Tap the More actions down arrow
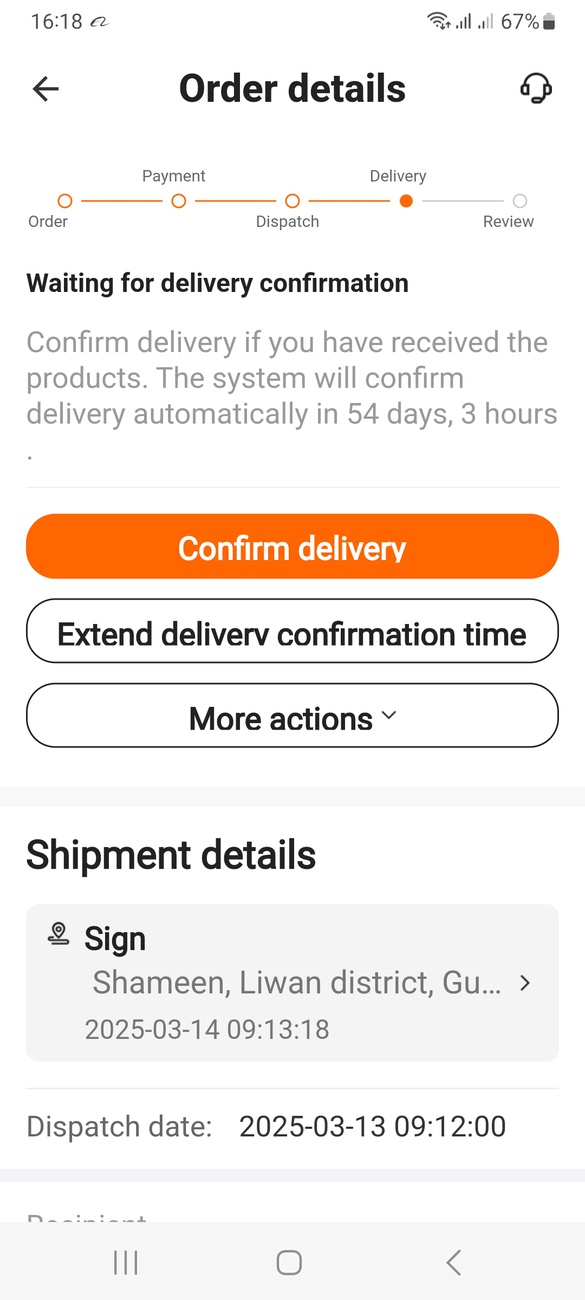 tap(389, 716)
